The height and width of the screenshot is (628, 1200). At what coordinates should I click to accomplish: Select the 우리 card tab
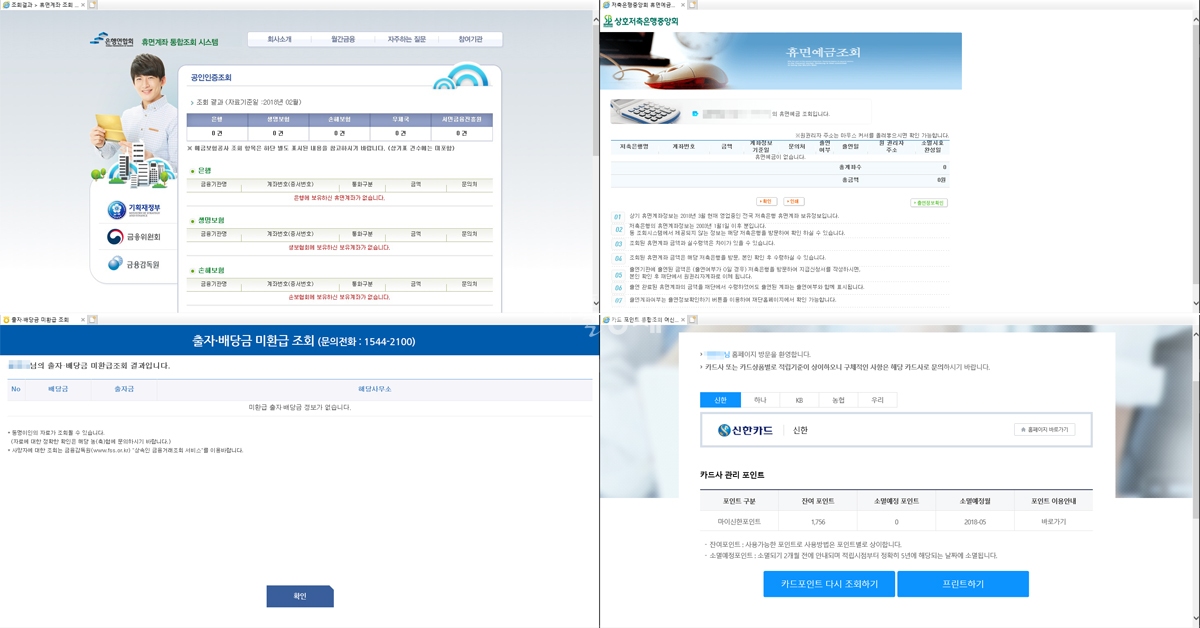(877, 400)
